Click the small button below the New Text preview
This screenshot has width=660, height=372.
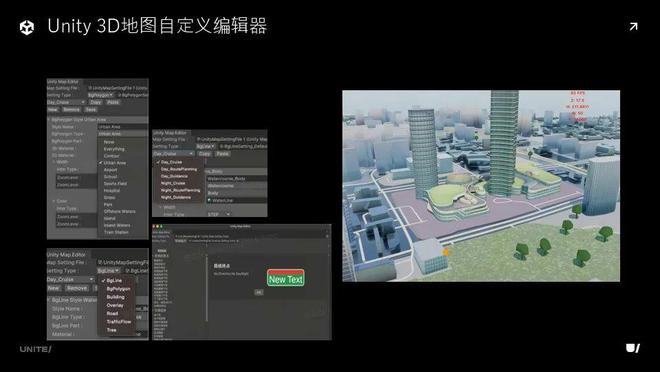click(x=258, y=292)
